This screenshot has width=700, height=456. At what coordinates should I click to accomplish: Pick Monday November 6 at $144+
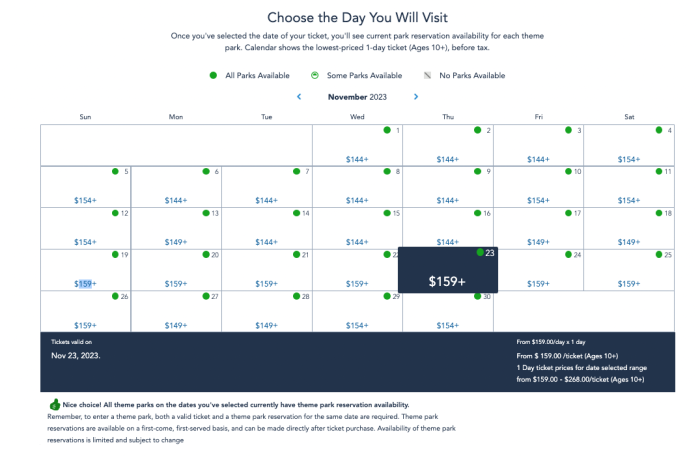click(x=176, y=186)
